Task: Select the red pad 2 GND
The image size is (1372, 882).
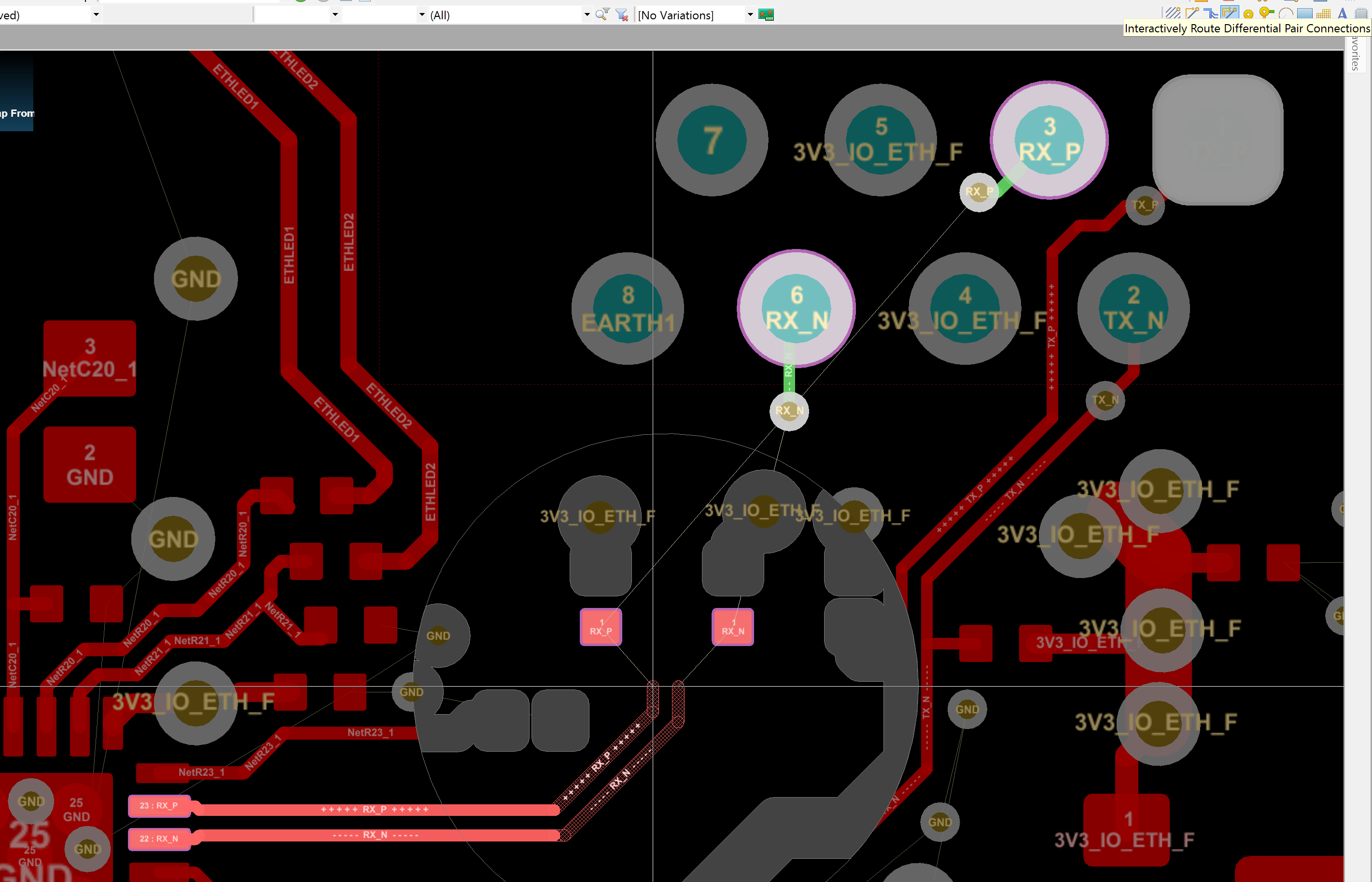Action: [x=90, y=465]
